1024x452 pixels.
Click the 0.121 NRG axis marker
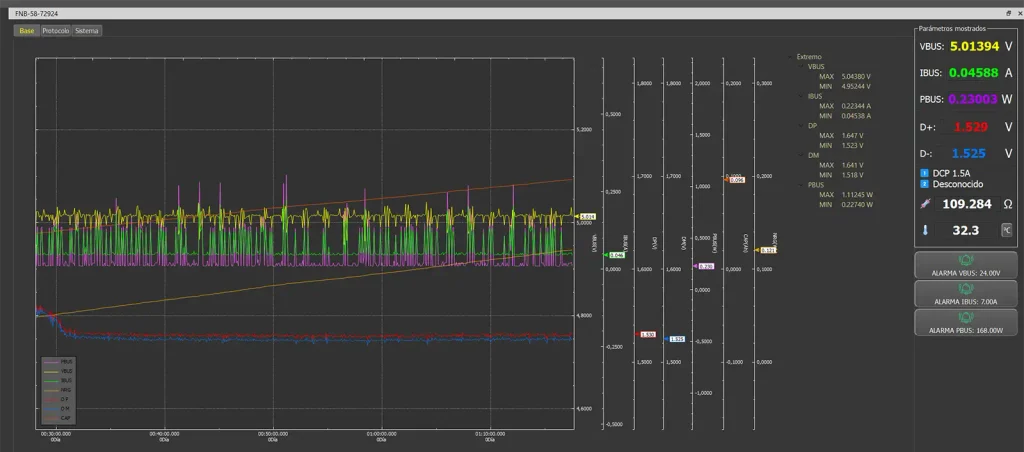[x=766, y=250]
